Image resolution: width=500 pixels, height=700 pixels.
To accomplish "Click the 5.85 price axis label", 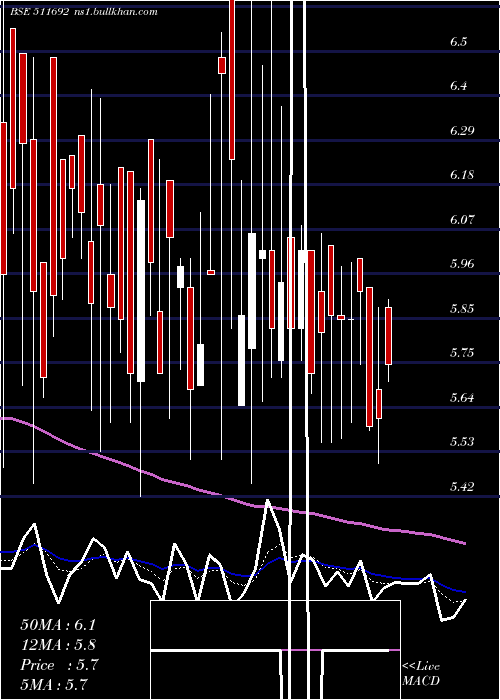I will (462, 308).
